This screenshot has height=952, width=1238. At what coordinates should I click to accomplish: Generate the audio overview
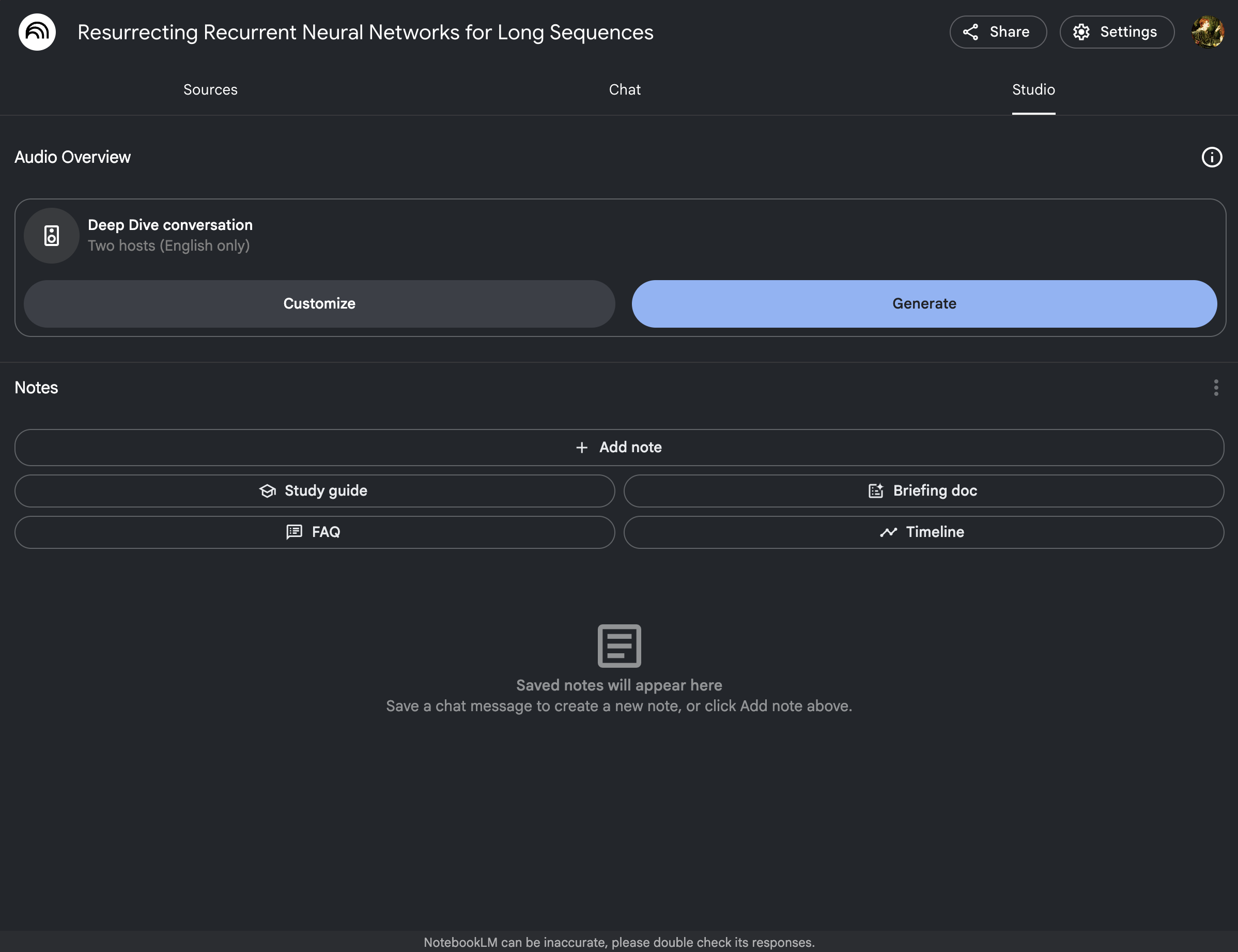[923, 304]
